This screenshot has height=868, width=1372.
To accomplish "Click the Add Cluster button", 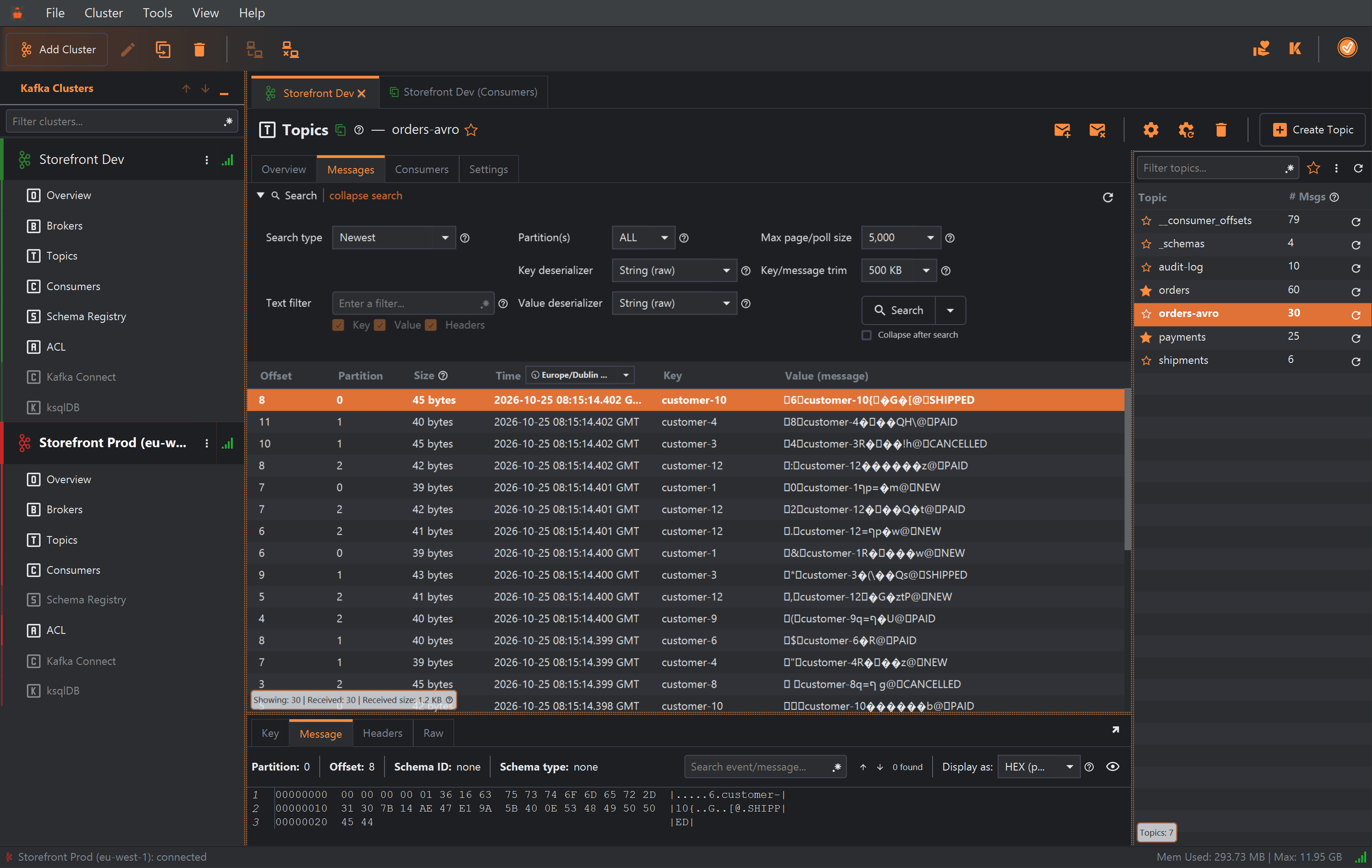I will coord(57,50).
